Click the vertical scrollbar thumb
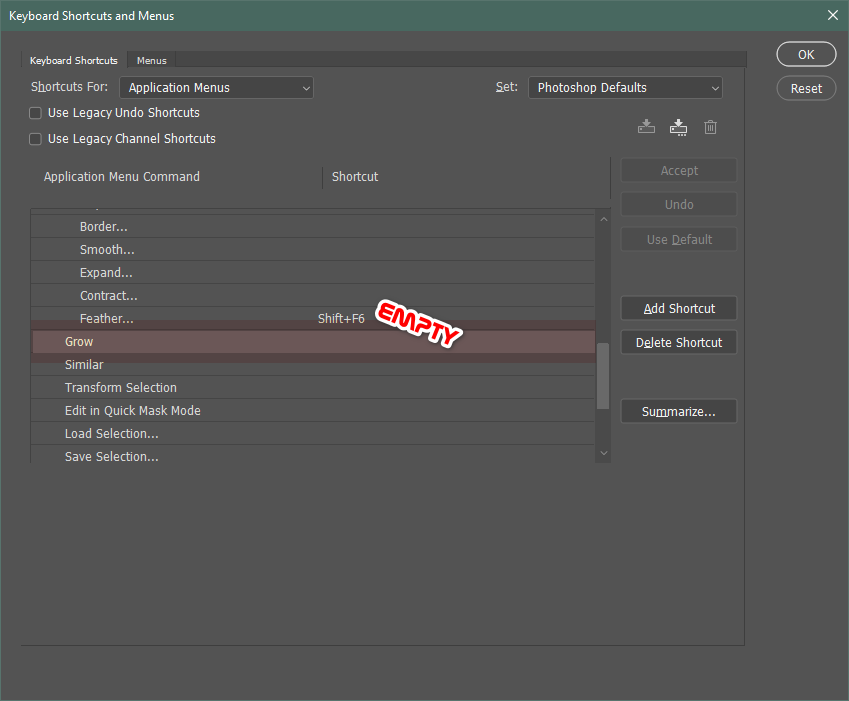 [602, 375]
